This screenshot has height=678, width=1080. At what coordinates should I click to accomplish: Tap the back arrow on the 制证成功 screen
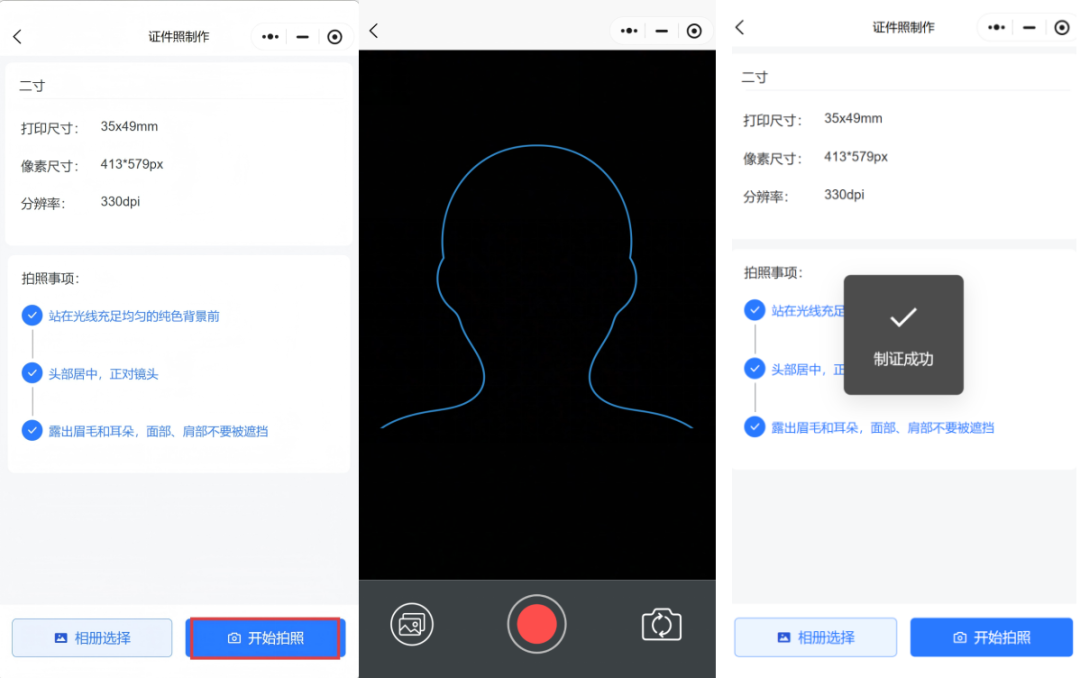[x=740, y=27]
